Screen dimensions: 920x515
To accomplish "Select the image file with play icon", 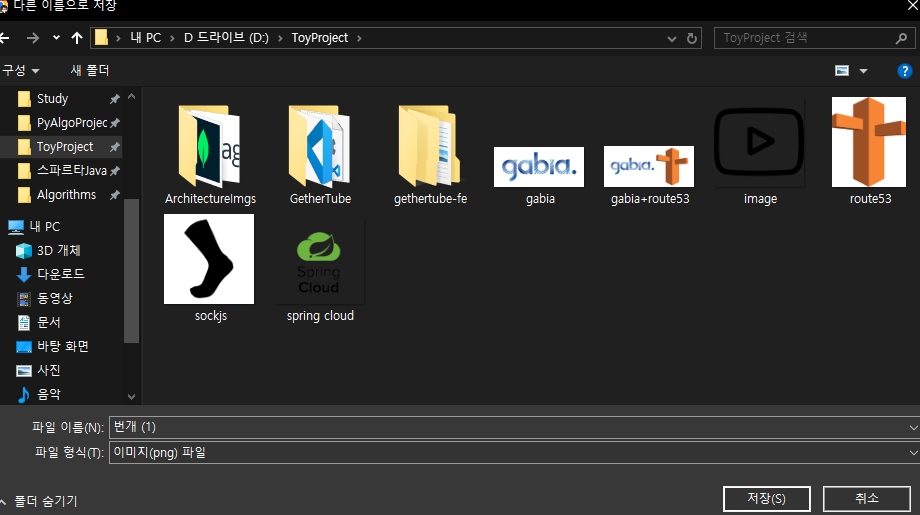I will tap(759, 154).
